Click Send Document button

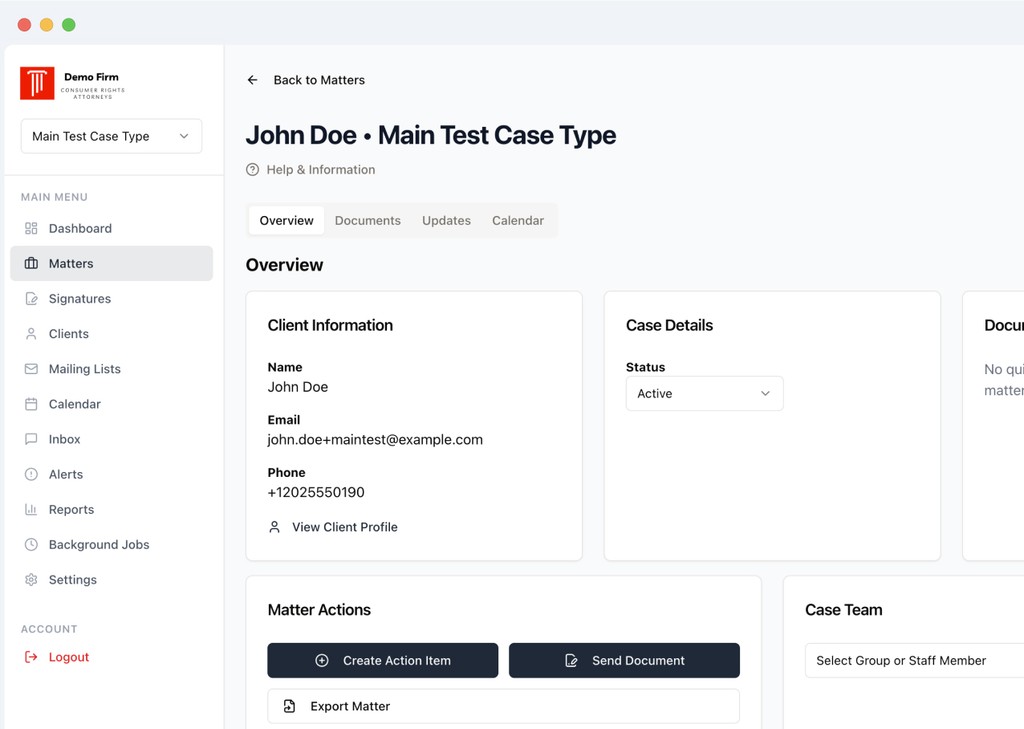point(624,660)
